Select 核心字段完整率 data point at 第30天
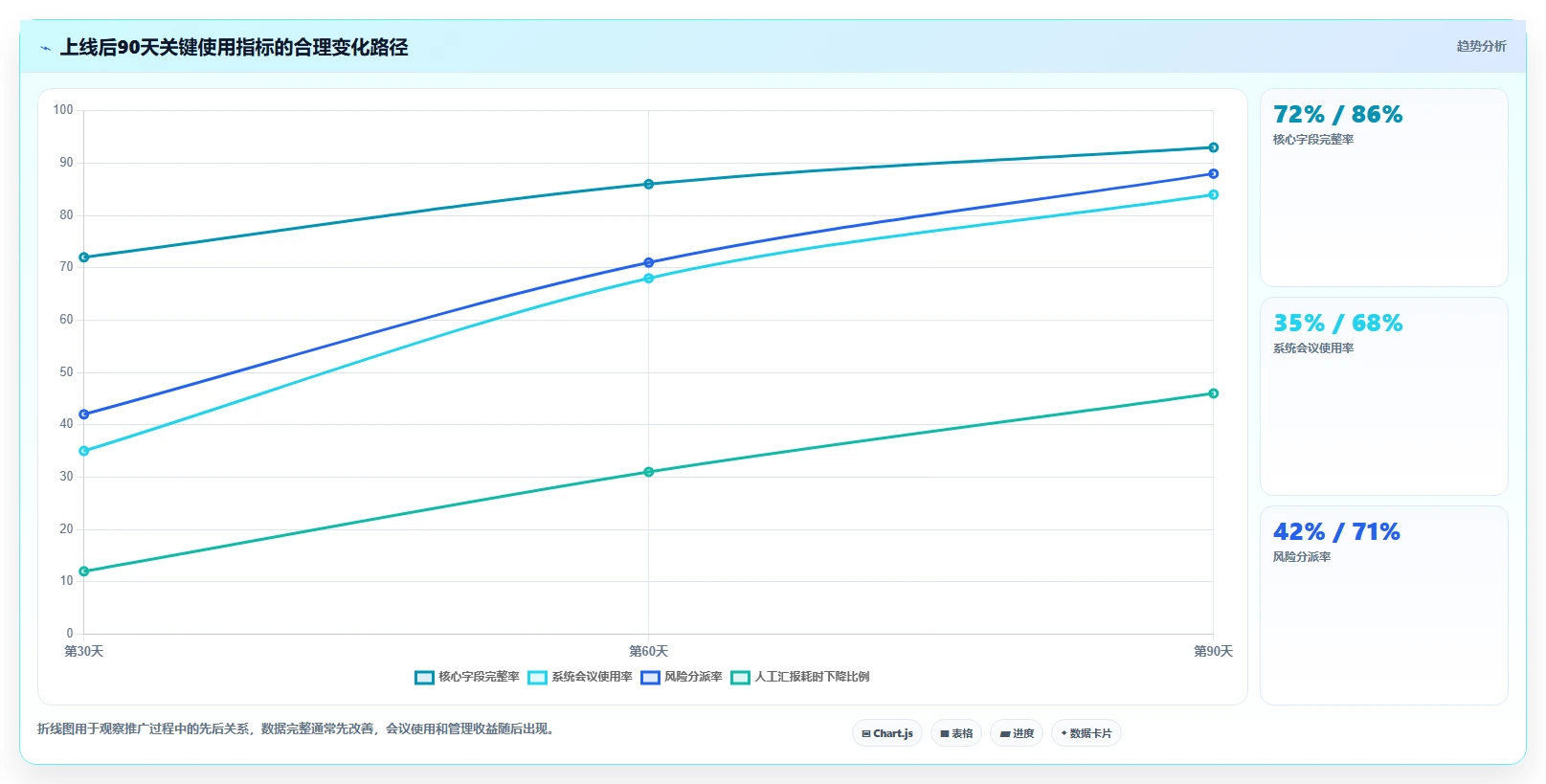This screenshot has width=1546, height=784. (84, 258)
